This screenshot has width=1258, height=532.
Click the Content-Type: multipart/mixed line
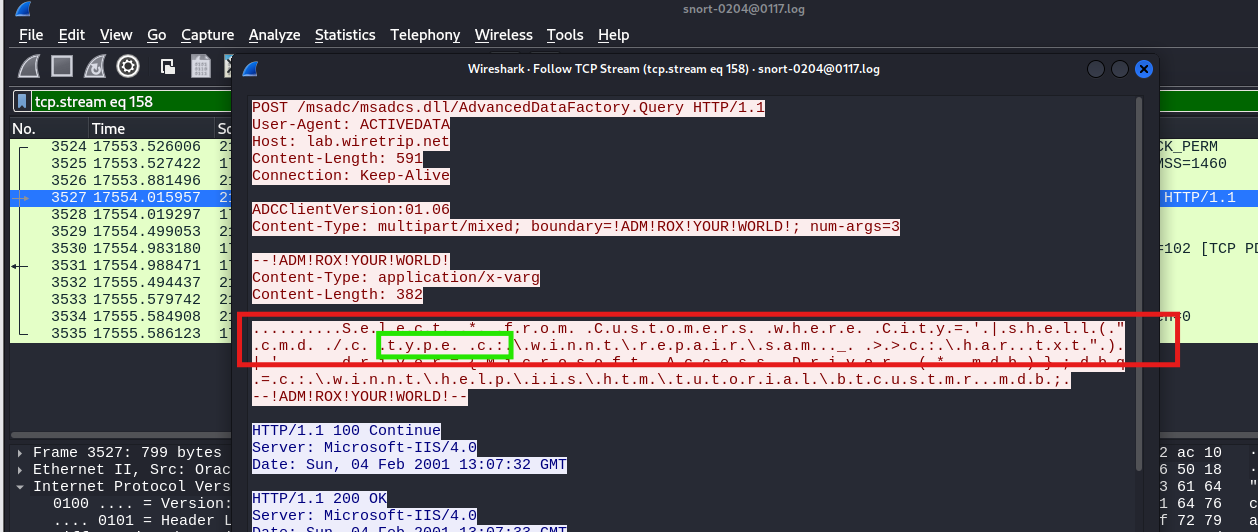[x=576, y=226]
